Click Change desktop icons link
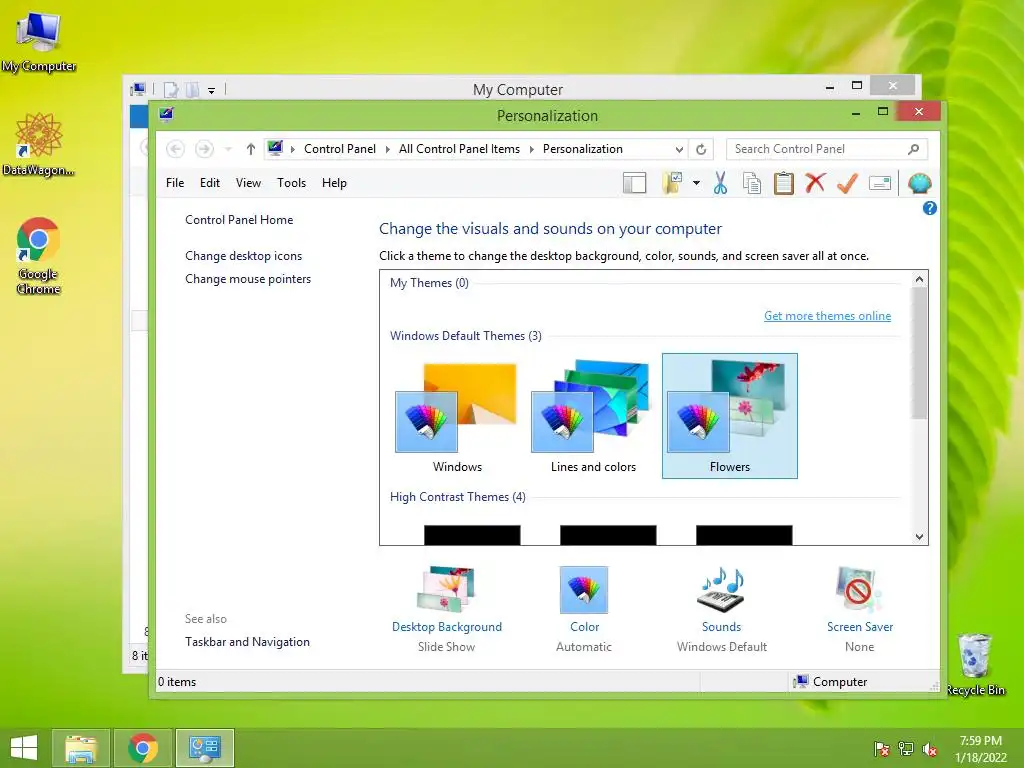The image size is (1024, 768). (x=244, y=256)
